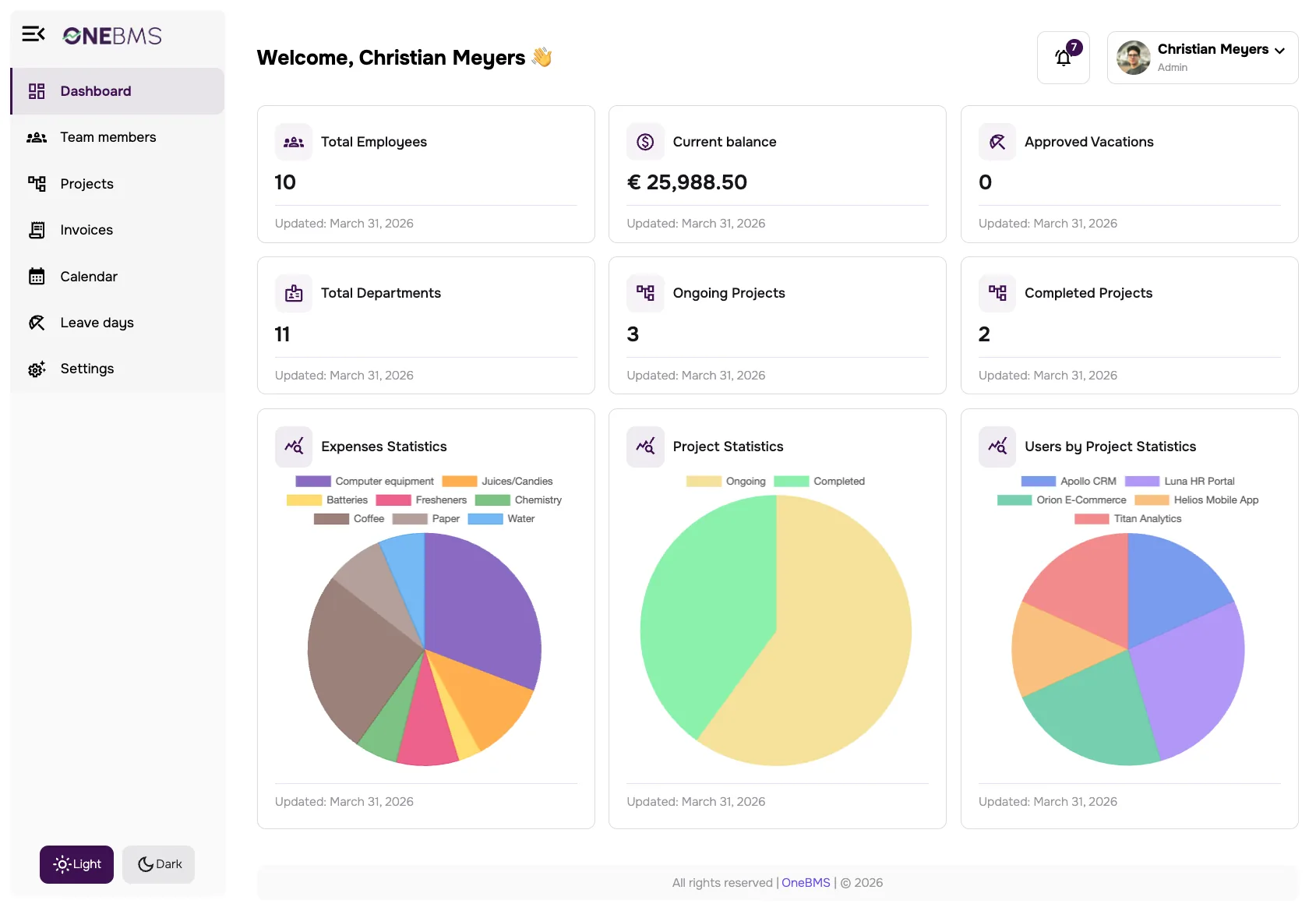Enable Dark theme mode
1316x911 pixels.
click(x=158, y=864)
